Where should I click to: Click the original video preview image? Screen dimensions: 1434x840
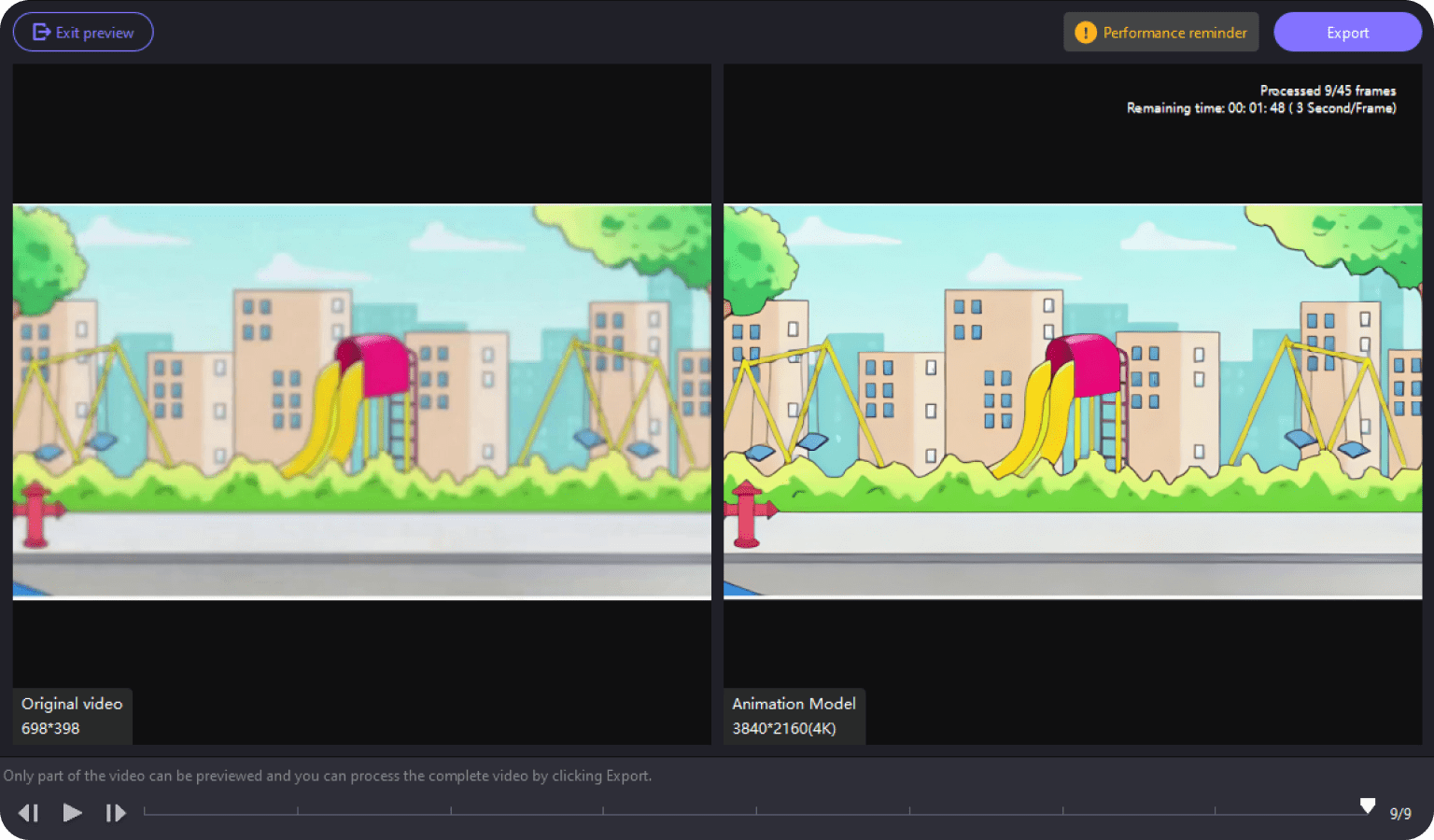[x=361, y=401]
